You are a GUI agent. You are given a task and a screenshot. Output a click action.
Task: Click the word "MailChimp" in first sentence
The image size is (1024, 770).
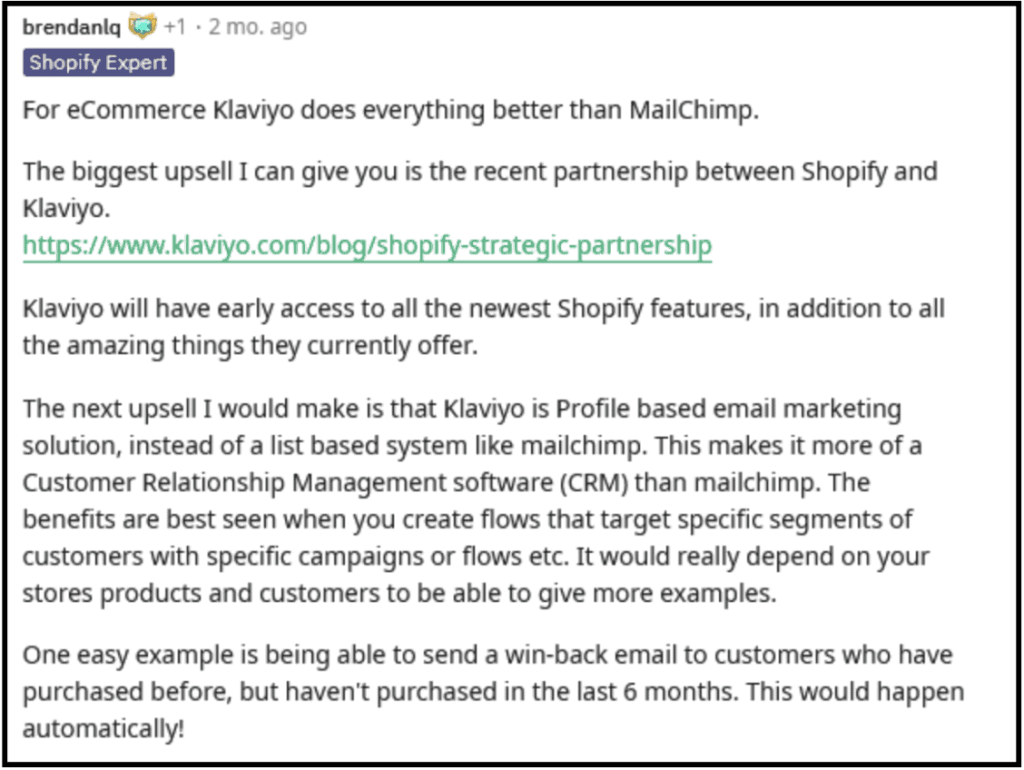click(x=693, y=110)
